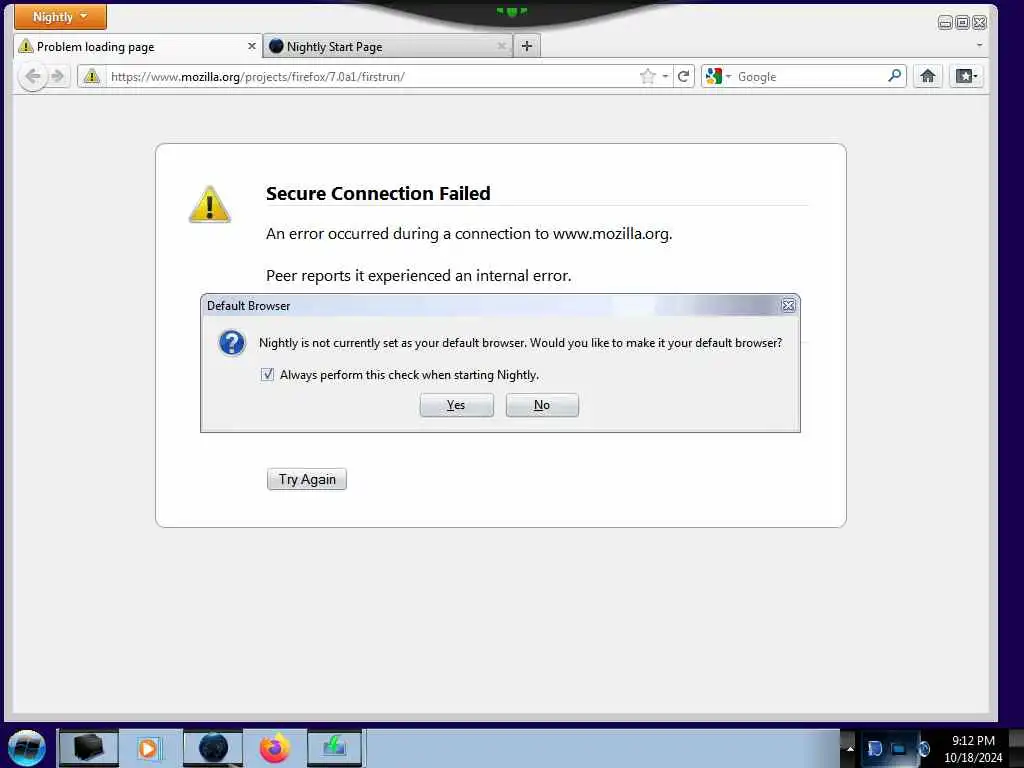Click the Secure Connection Failed heading
Screen dimensions: 1024x768
[378, 193]
